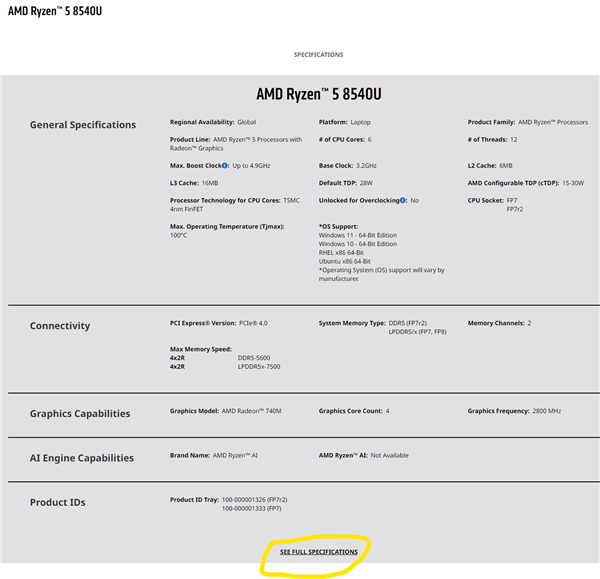The image size is (600, 579).
Task: Select the Specifications tab at top
Action: pyautogui.click(x=318, y=55)
